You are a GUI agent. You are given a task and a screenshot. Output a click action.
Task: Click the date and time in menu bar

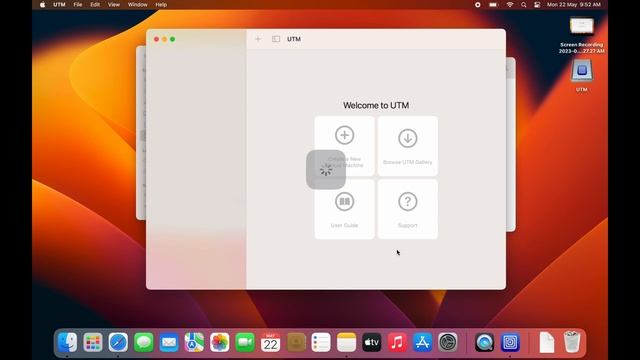(574, 4)
